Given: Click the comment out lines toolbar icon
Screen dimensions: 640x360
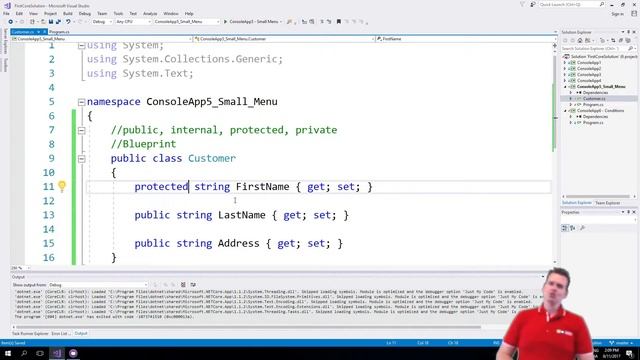Looking at the screenshot, I should 322,22.
